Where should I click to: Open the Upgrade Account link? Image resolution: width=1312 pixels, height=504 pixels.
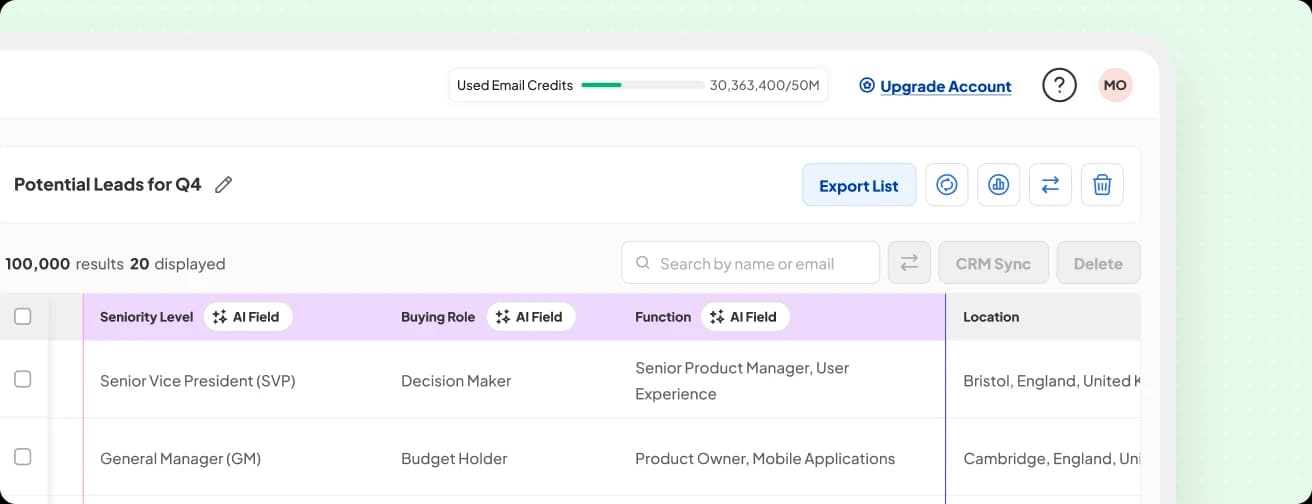[945, 86]
